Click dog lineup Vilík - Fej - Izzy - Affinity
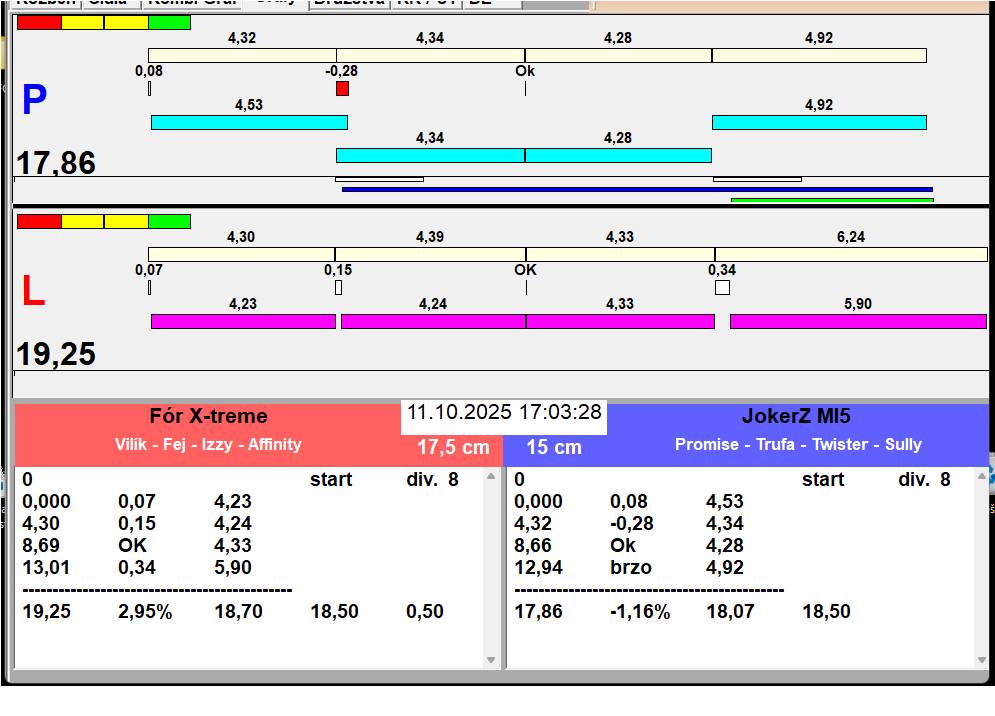 208,444
